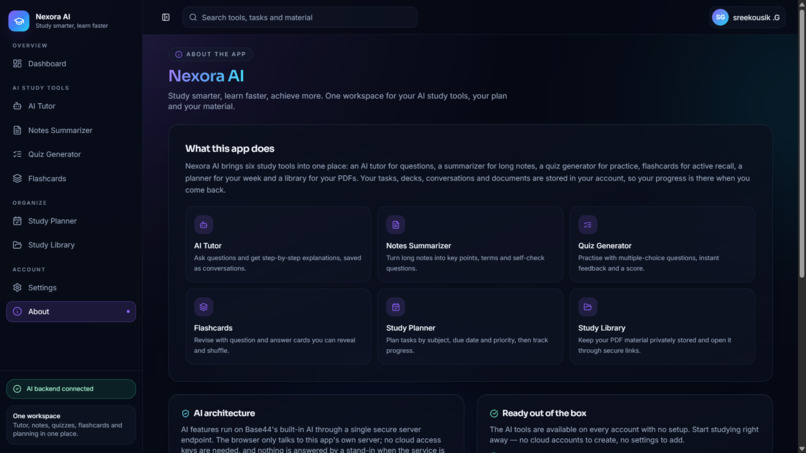This screenshot has width=806, height=453.
Task: Click the Flashcards card icon
Action: click(204, 307)
